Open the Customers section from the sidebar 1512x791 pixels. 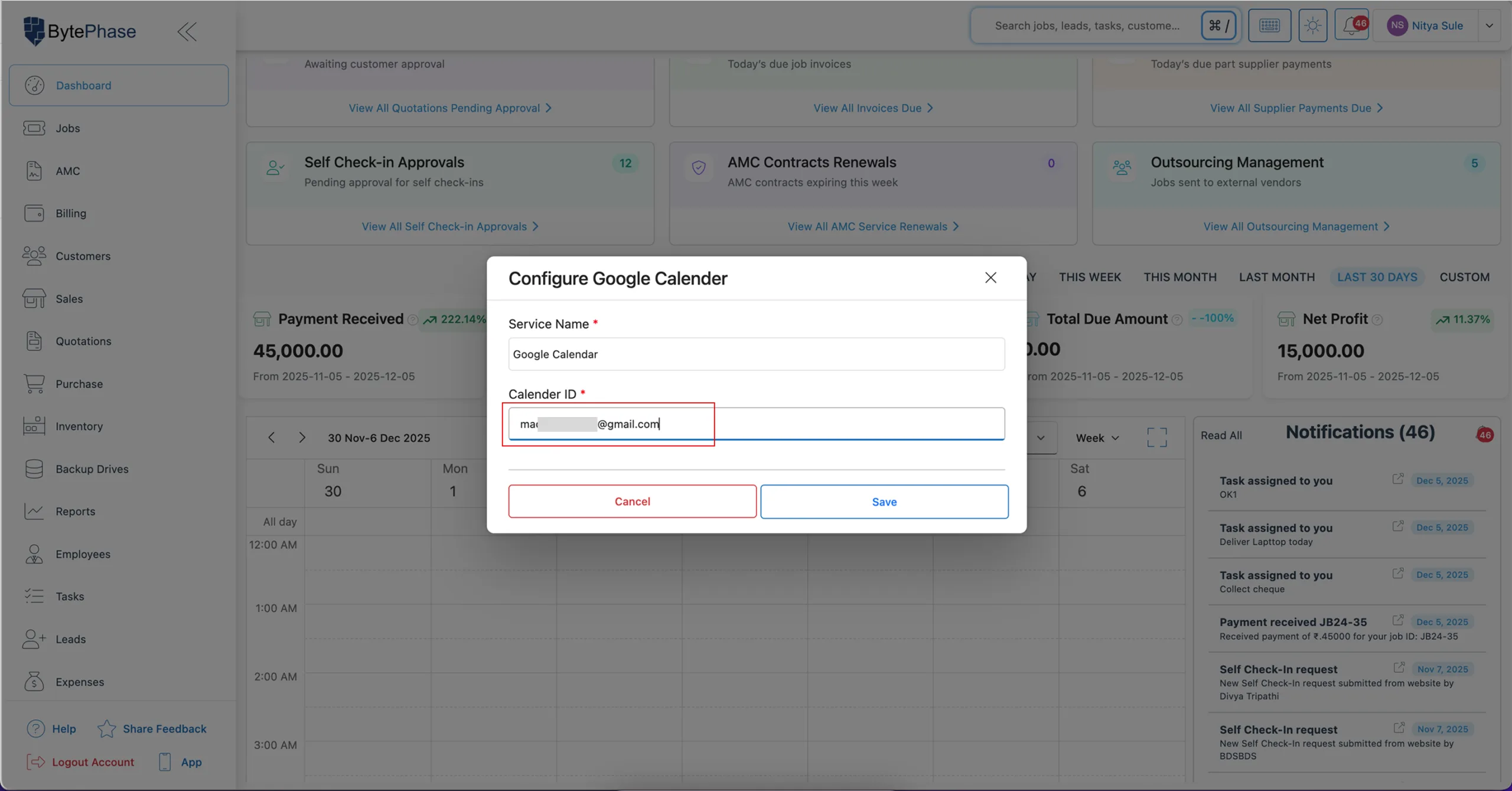[83, 256]
